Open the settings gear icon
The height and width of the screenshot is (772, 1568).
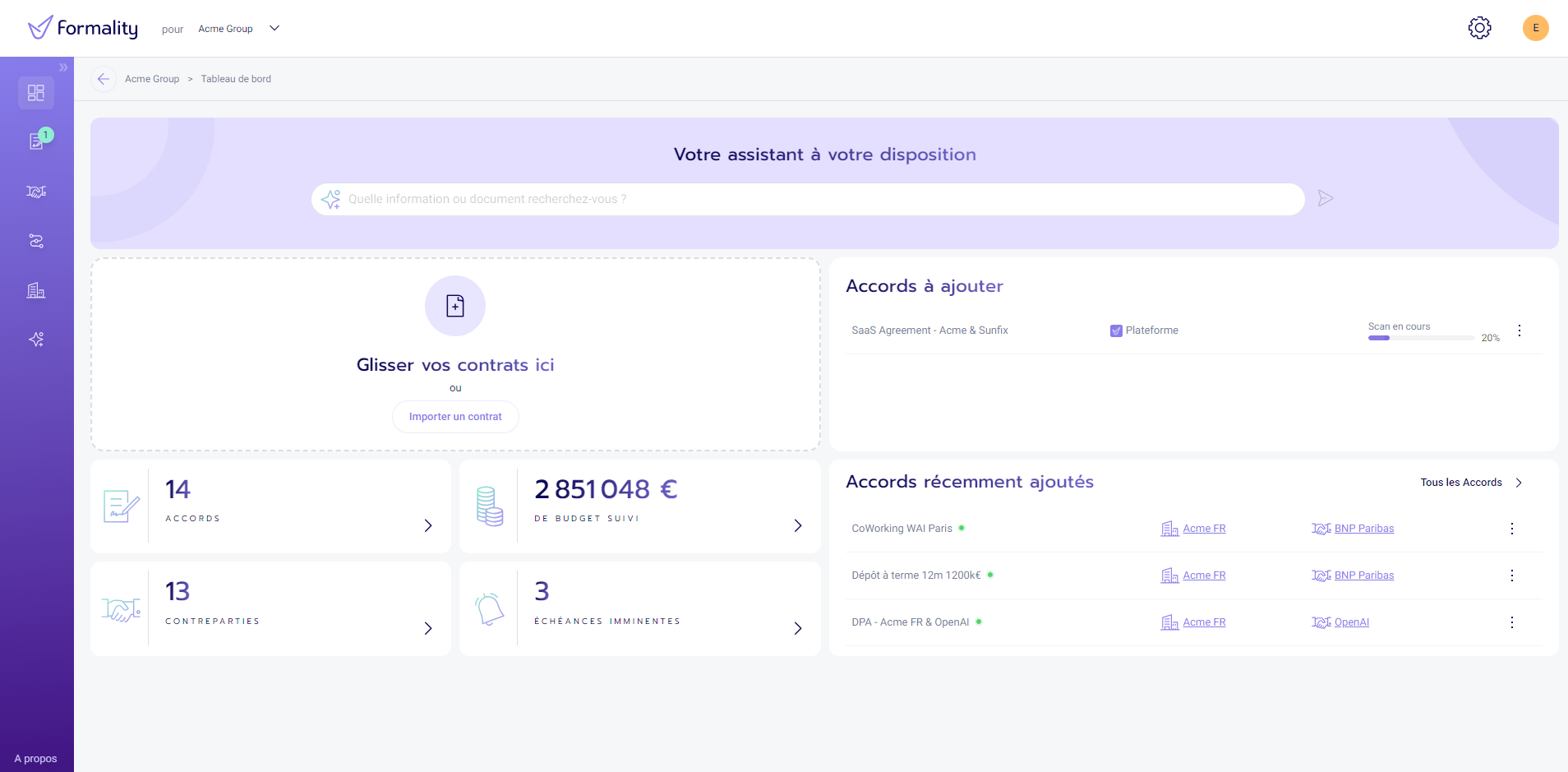[x=1479, y=28]
